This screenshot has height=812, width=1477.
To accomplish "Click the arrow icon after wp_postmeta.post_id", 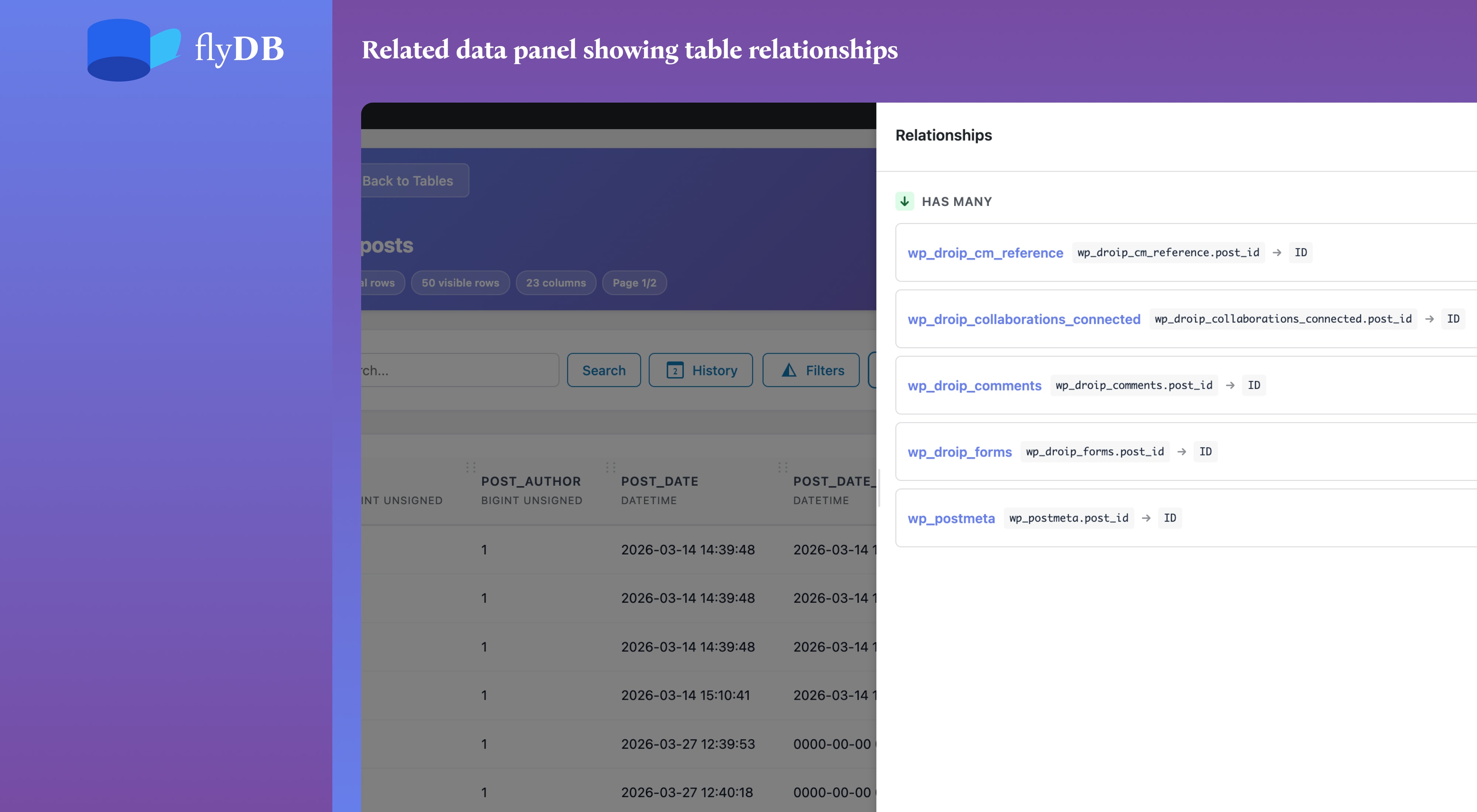I will click(1147, 518).
